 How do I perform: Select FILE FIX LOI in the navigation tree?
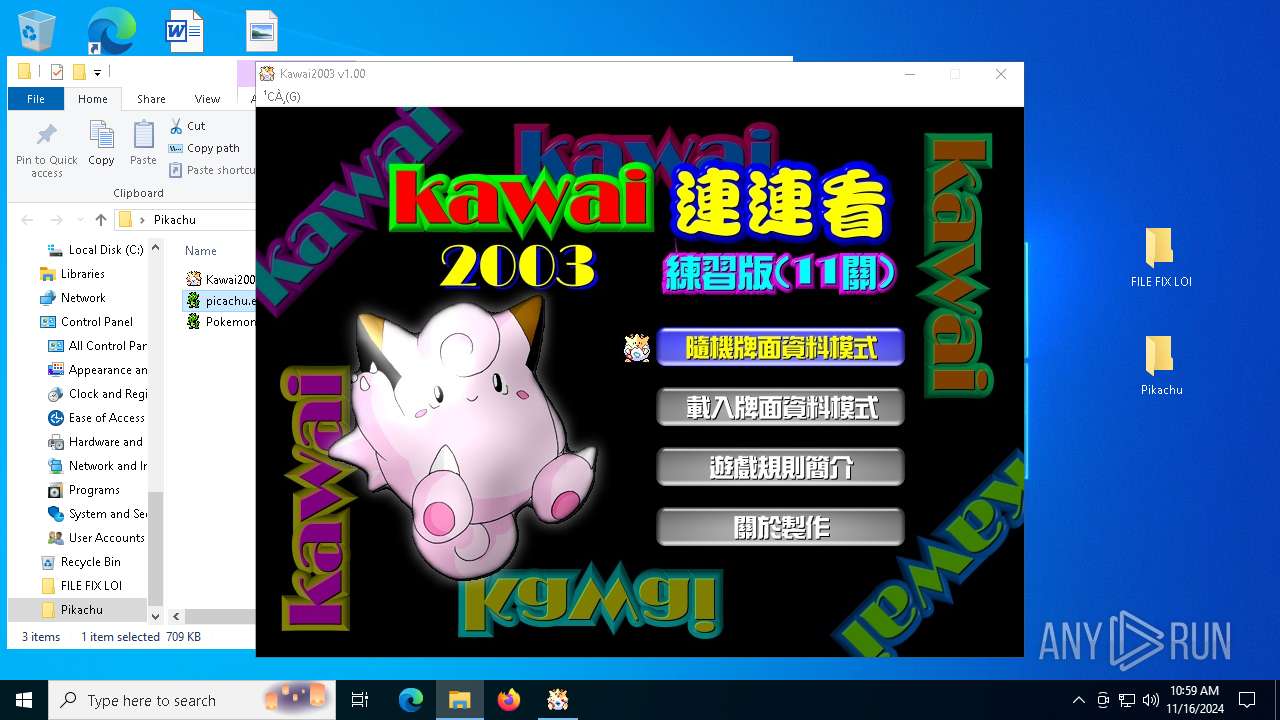click(x=80, y=586)
